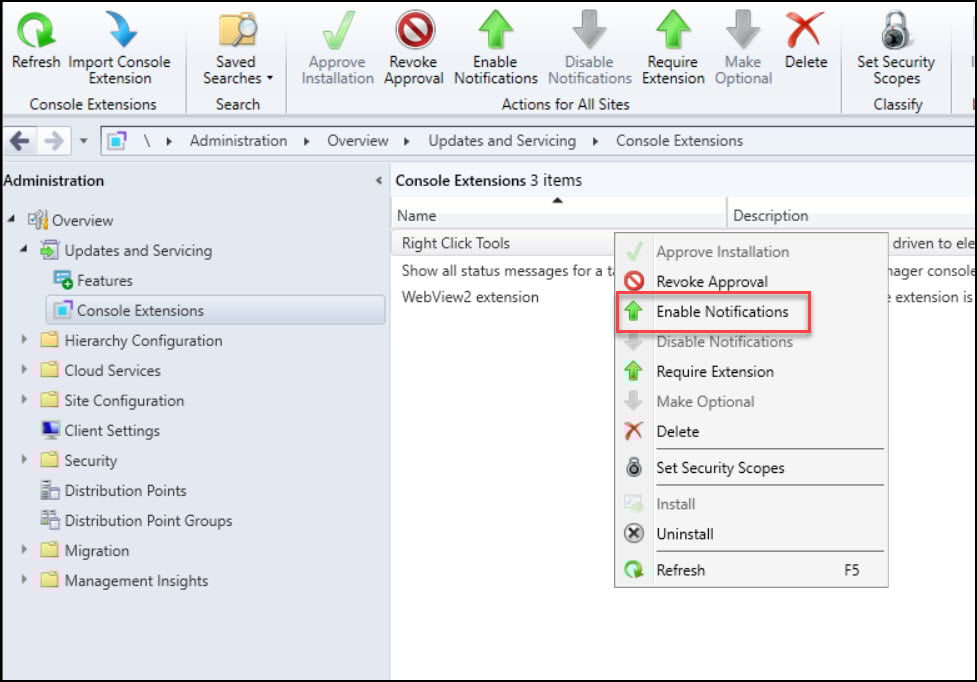Click Administration in the breadcrumb
Screen dimensions: 977x682
239,141
